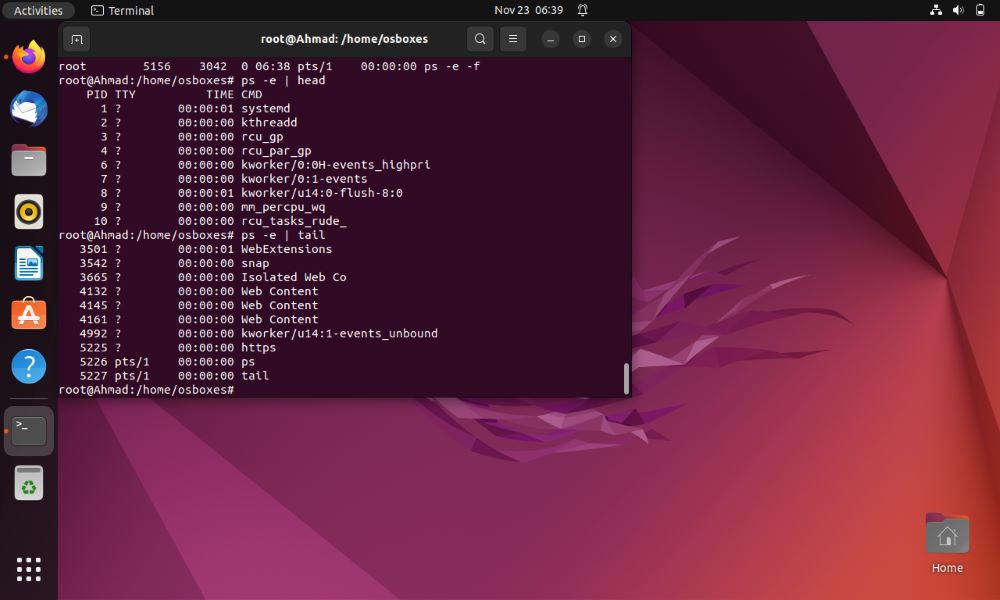Click 'Isolated Web Co' process name

point(293,277)
